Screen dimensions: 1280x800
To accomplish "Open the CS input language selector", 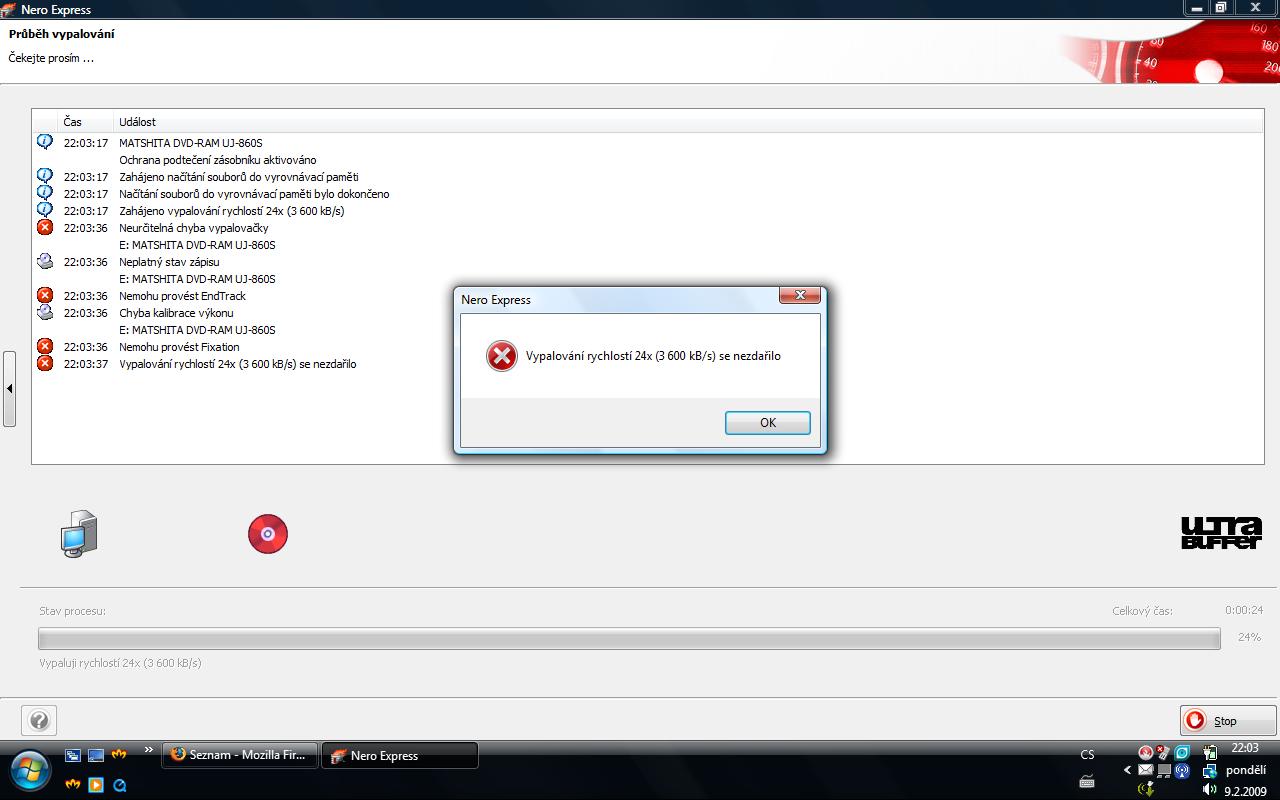I will (x=1087, y=755).
